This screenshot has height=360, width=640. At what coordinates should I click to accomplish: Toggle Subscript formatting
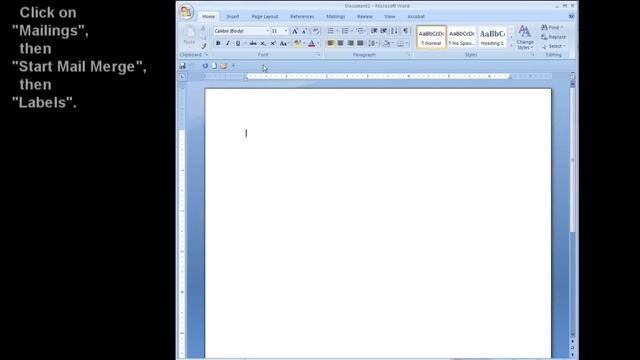coord(263,43)
